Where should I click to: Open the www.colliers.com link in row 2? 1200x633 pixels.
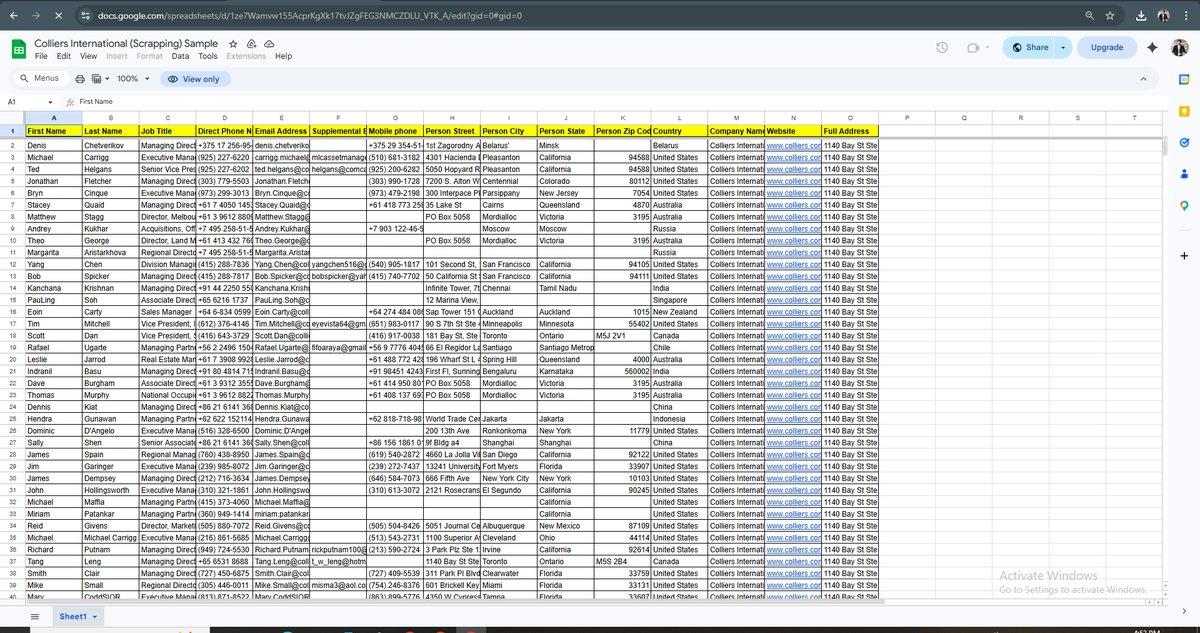[793, 145]
